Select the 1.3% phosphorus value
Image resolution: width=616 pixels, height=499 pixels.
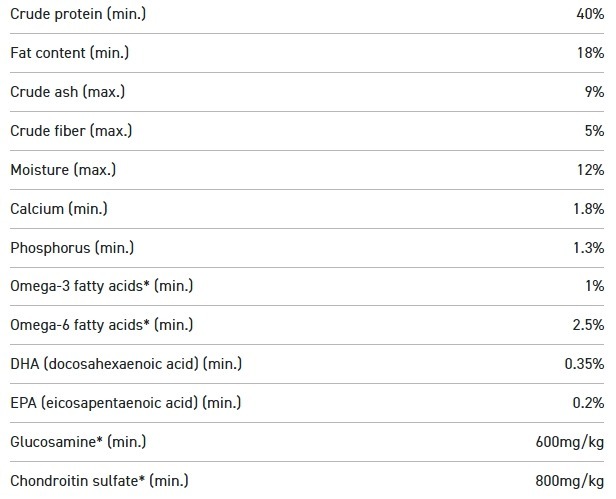click(587, 248)
